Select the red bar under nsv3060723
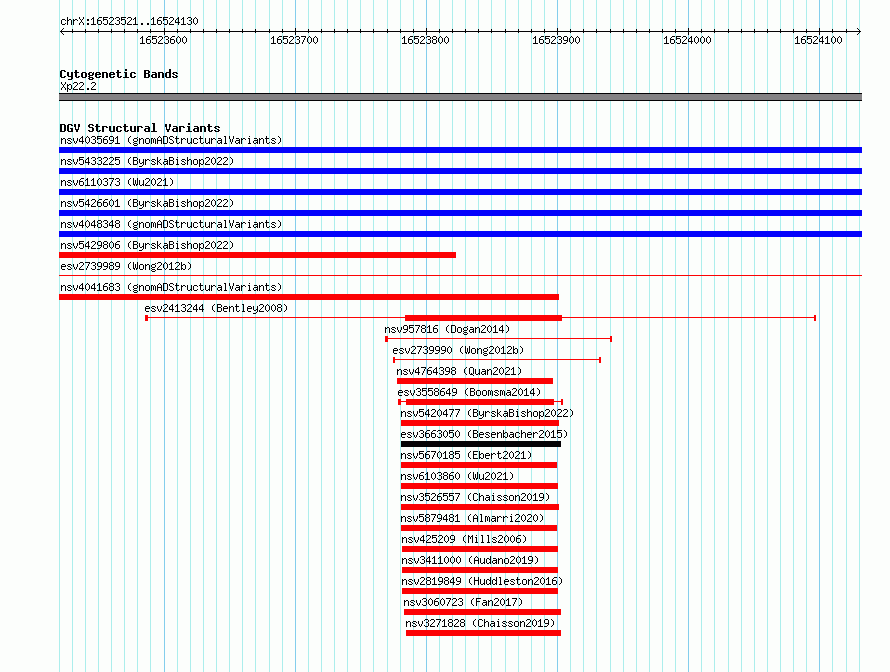The height and width of the screenshot is (672, 890). pyautogui.click(x=482, y=612)
